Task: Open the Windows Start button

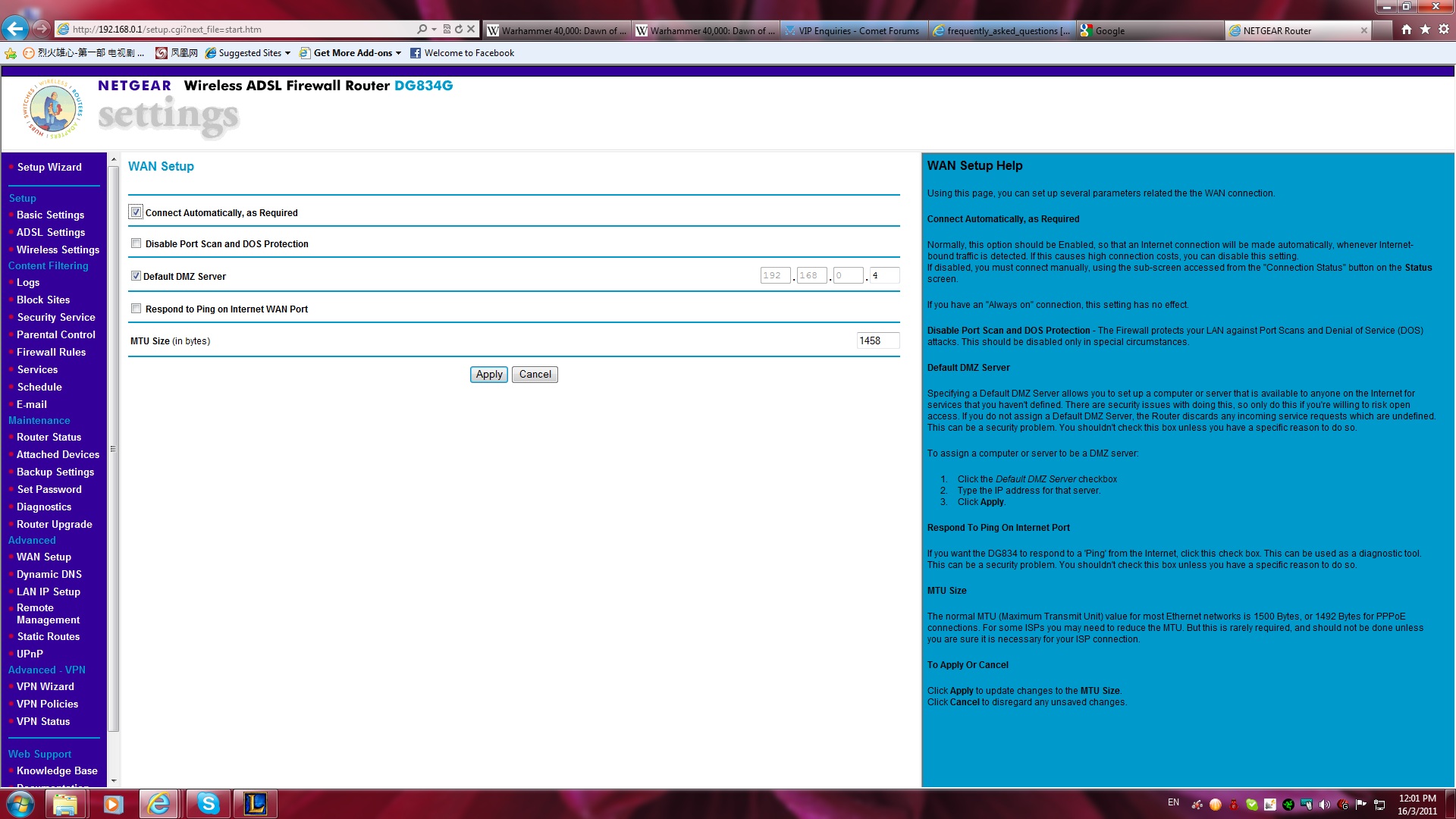Action: coord(20,803)
